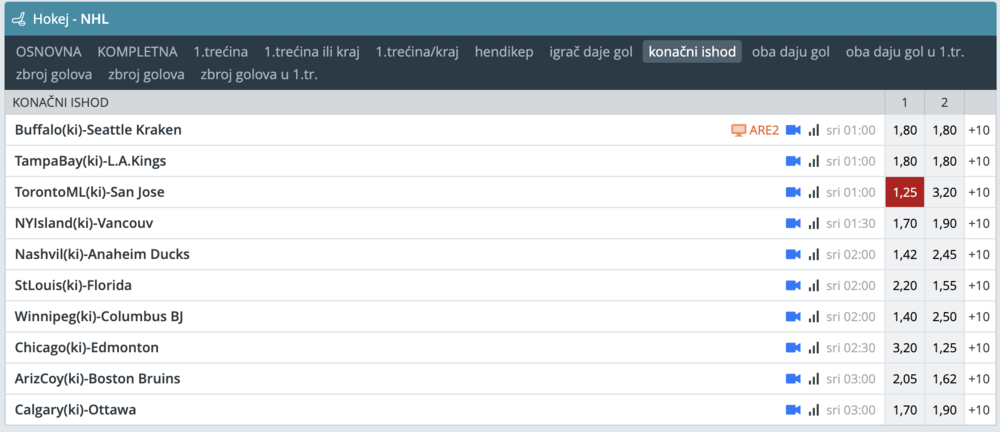Expand +10 more bets for TorontoML-San Jose
This screenshot has height=432, width=1000.
click(979, 192)
